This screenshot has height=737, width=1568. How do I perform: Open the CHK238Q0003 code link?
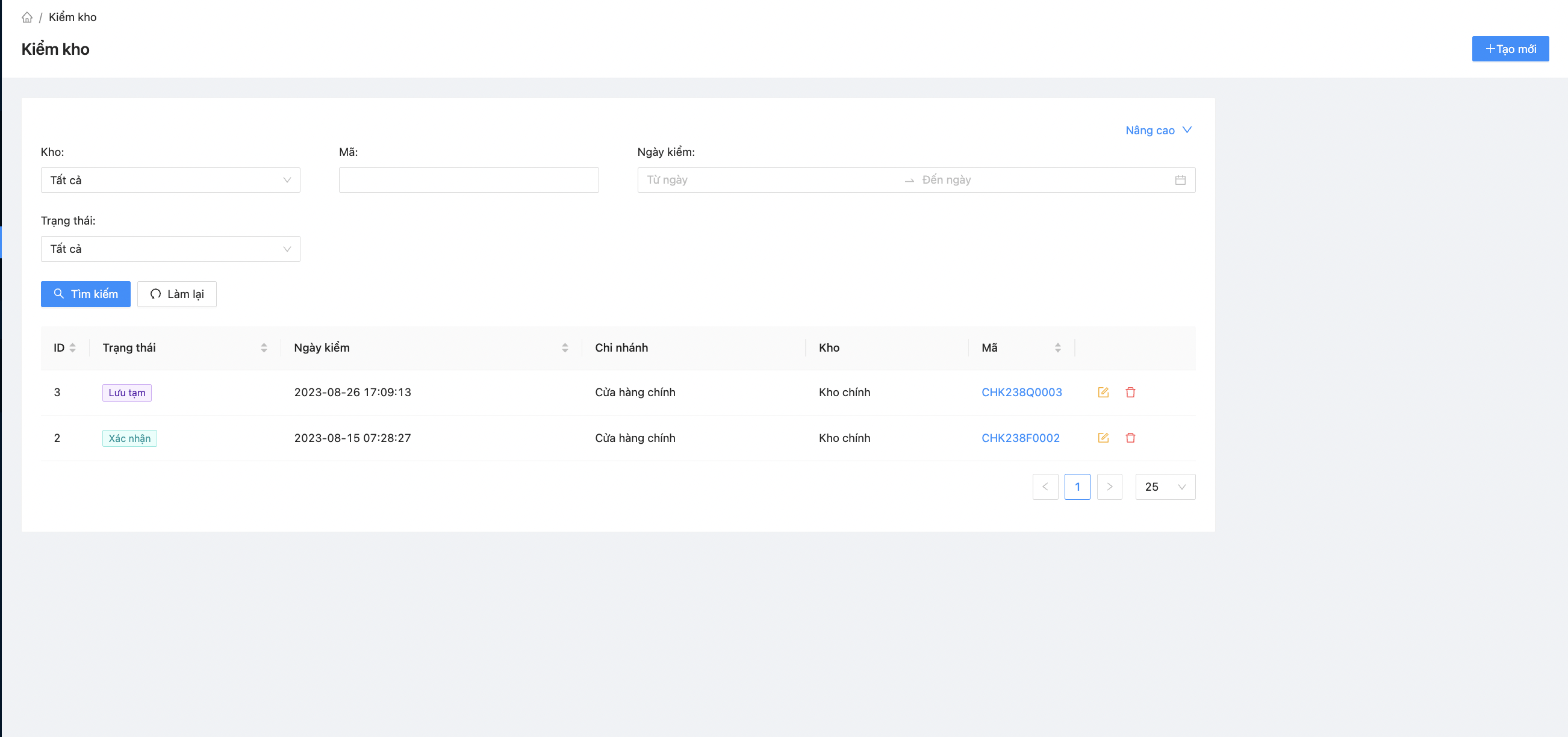(1021, 393)
